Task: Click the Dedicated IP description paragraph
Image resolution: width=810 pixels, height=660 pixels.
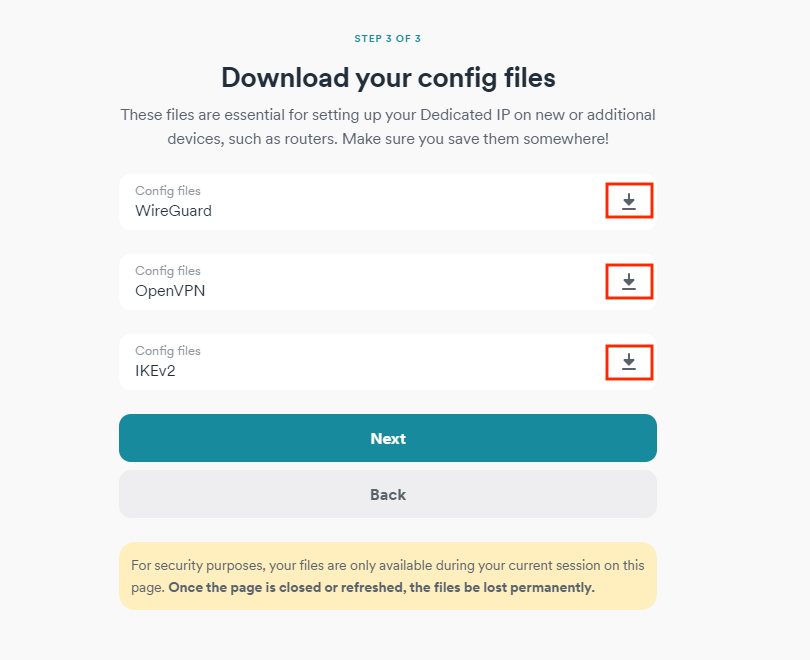Action: tap(388, 127)
